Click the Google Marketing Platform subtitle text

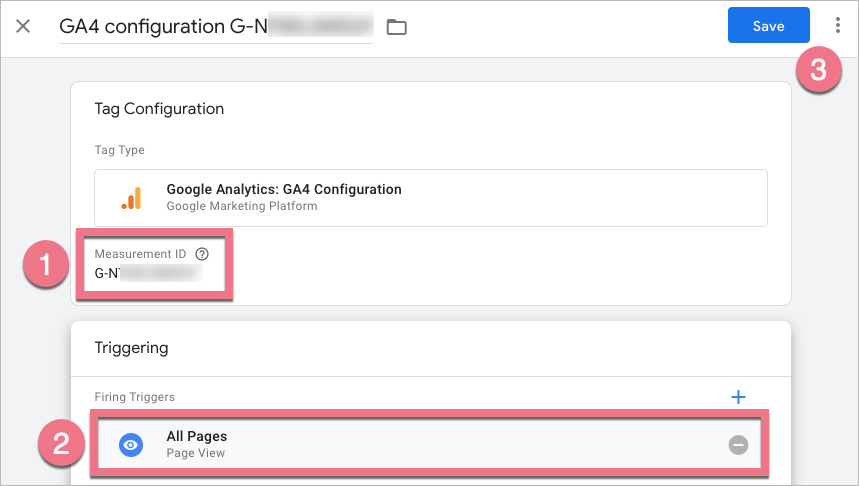(241, 206)
